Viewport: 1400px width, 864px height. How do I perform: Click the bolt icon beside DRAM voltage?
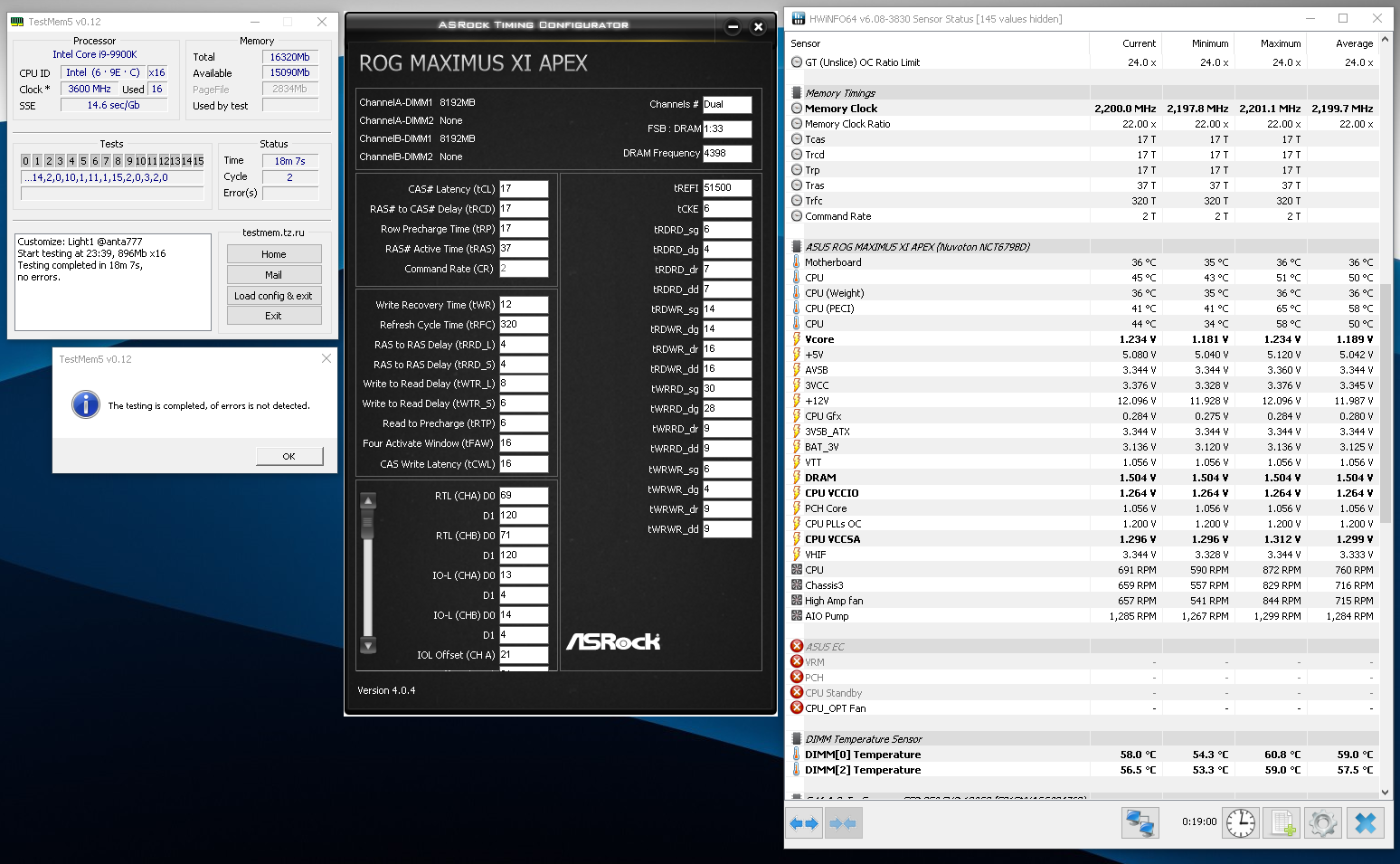click(x=797, y=478)
